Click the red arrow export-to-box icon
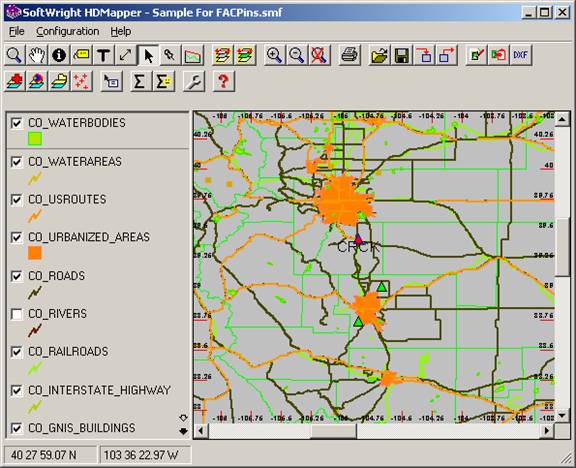 click(447, 55)
